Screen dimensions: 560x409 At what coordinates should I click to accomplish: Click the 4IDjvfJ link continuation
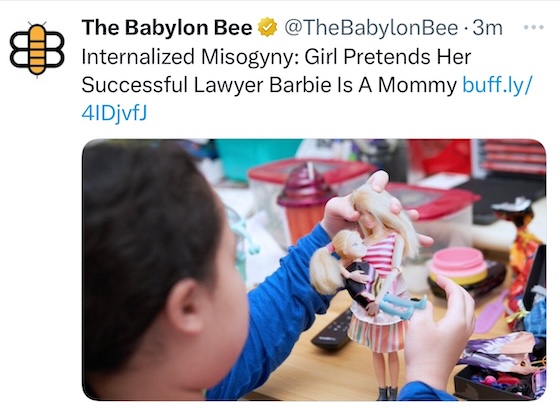(x=114, y=113)
